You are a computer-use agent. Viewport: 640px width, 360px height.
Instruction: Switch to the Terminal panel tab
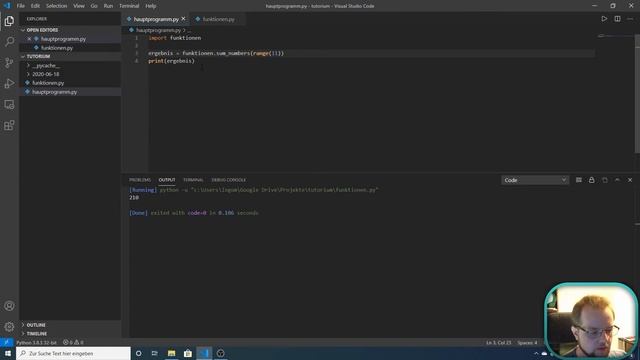tap(193, 180)
